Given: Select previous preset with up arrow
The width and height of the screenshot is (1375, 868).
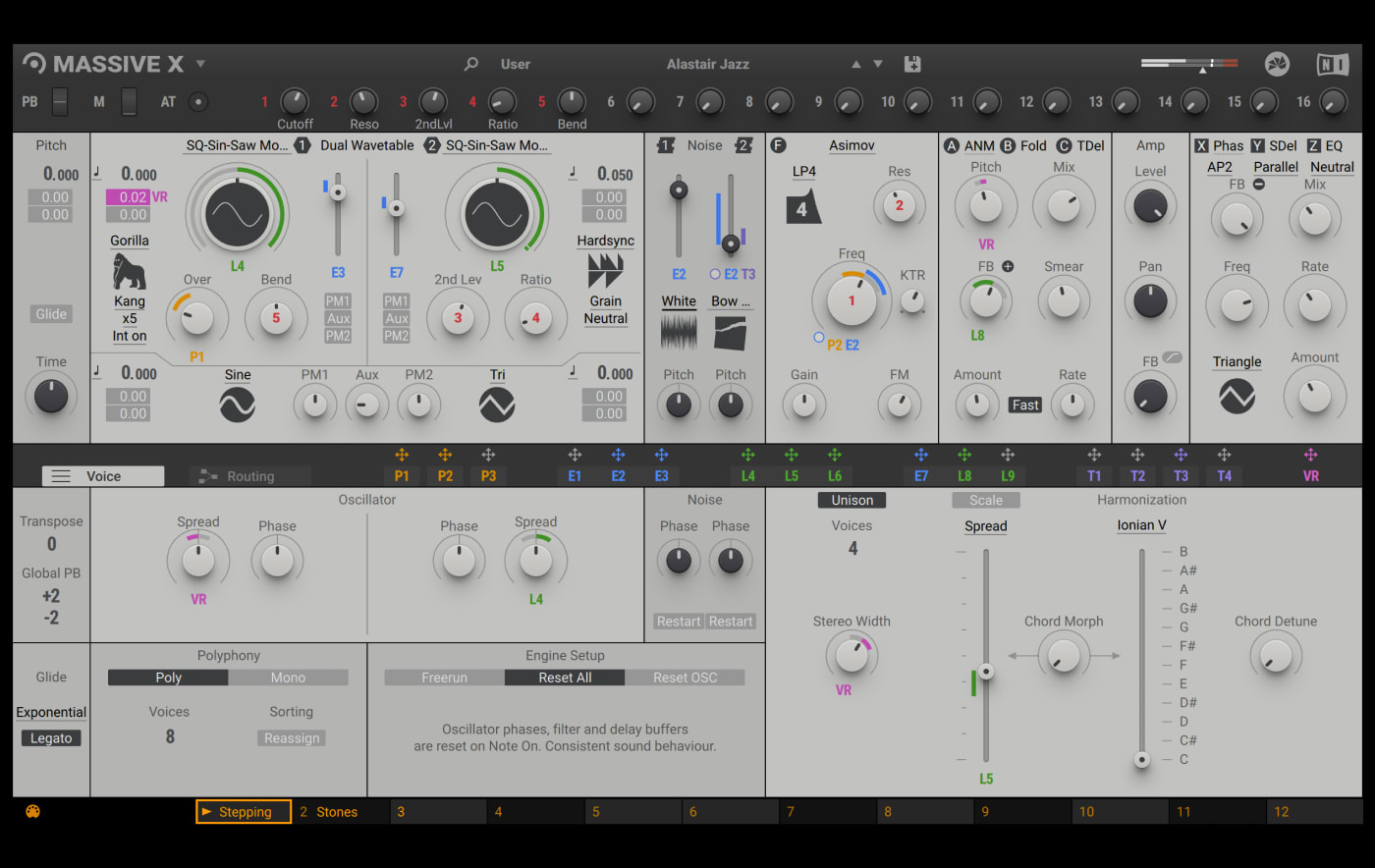Looking at the screenshot, I should pos(856,64).
